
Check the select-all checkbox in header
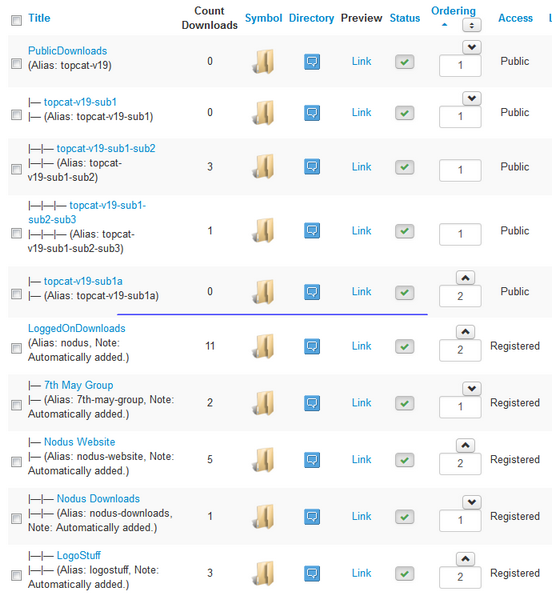click(x=16, y=20)
